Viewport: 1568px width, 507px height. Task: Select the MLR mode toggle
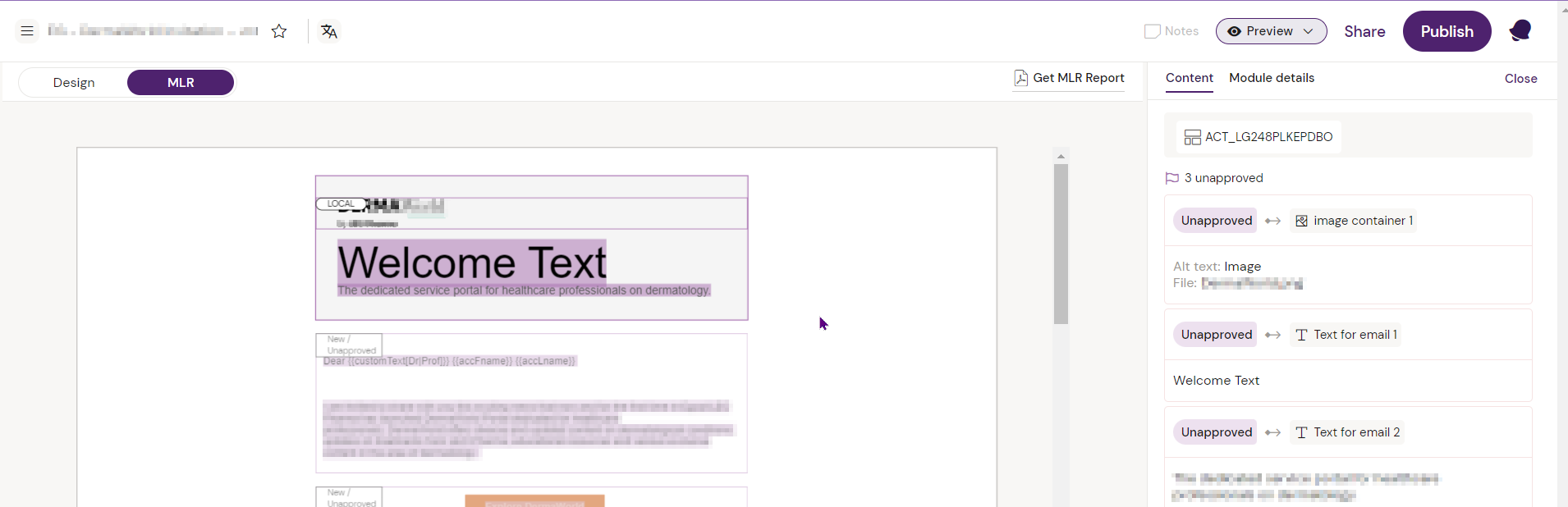click(x=181, y=83)
